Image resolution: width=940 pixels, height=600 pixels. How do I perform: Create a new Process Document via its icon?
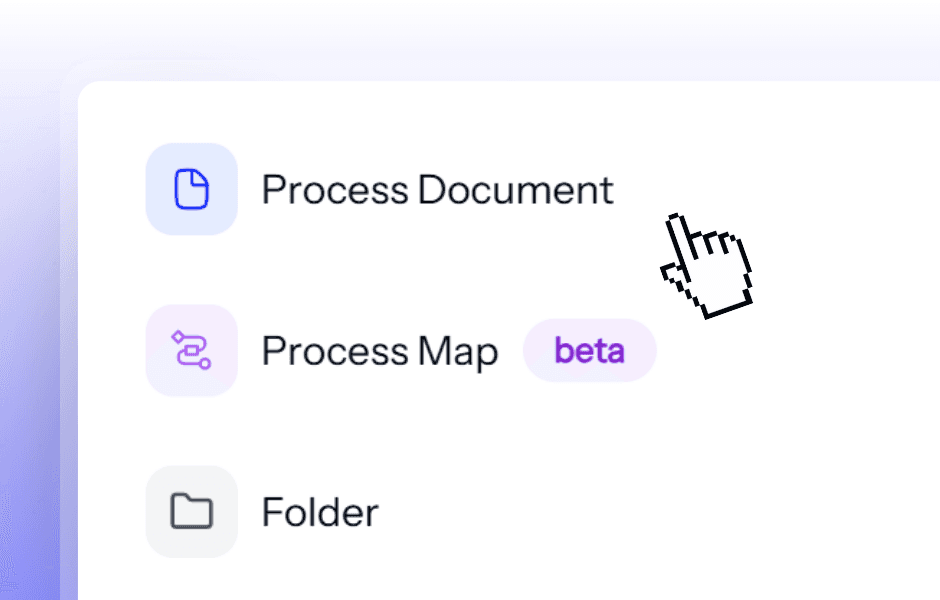[x=192, y=189]
